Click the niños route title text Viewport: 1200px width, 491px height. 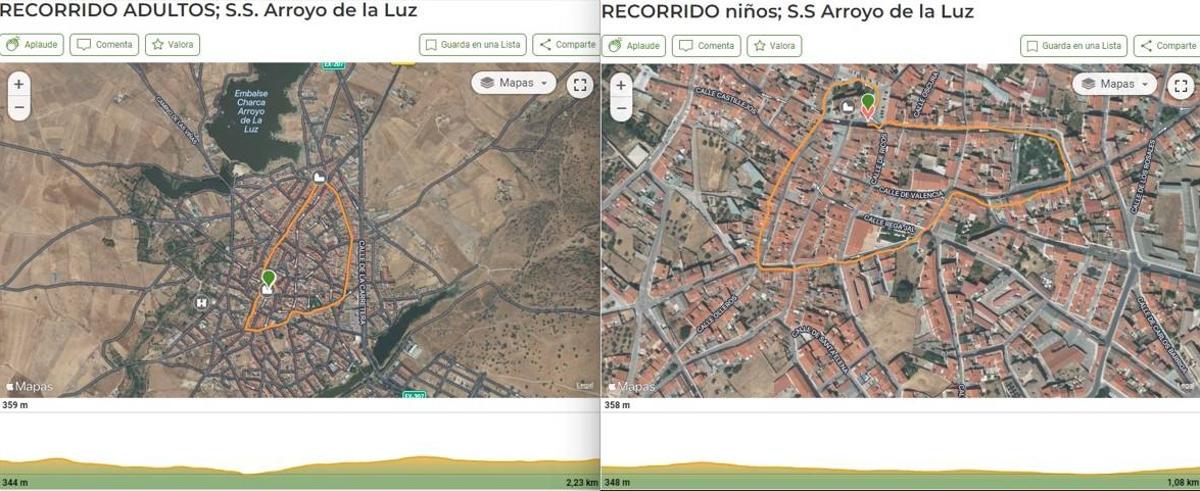788,12
